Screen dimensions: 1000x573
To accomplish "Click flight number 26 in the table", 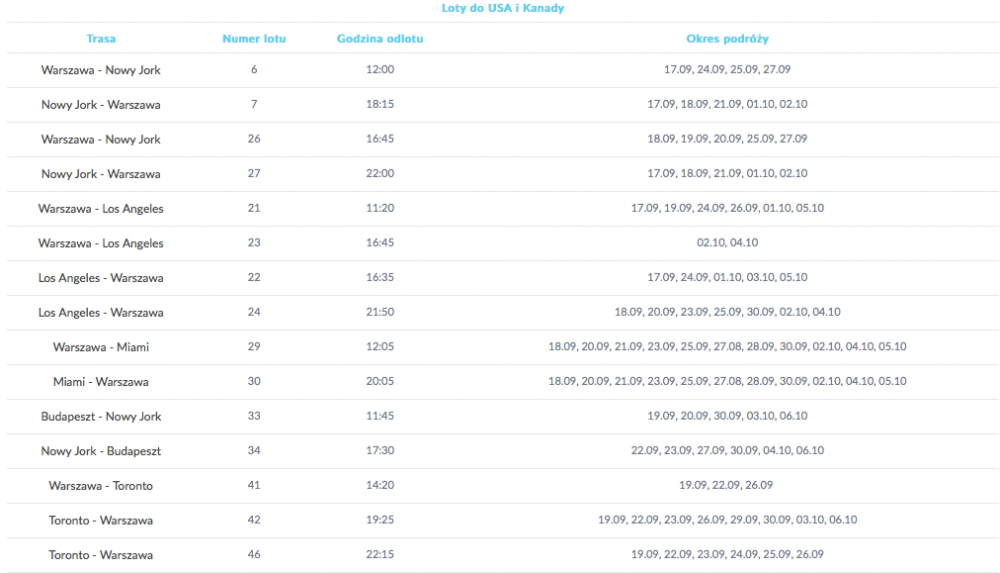I will (x=254, y=138).
